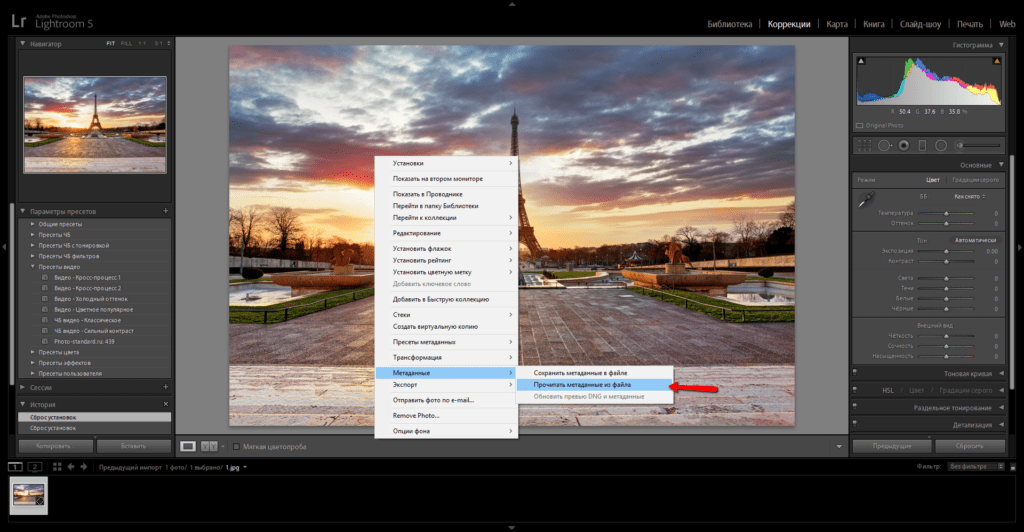This screenshot has height=532, width=1024.
Task: Click the Предыдущие button
Action: point(891,446)
